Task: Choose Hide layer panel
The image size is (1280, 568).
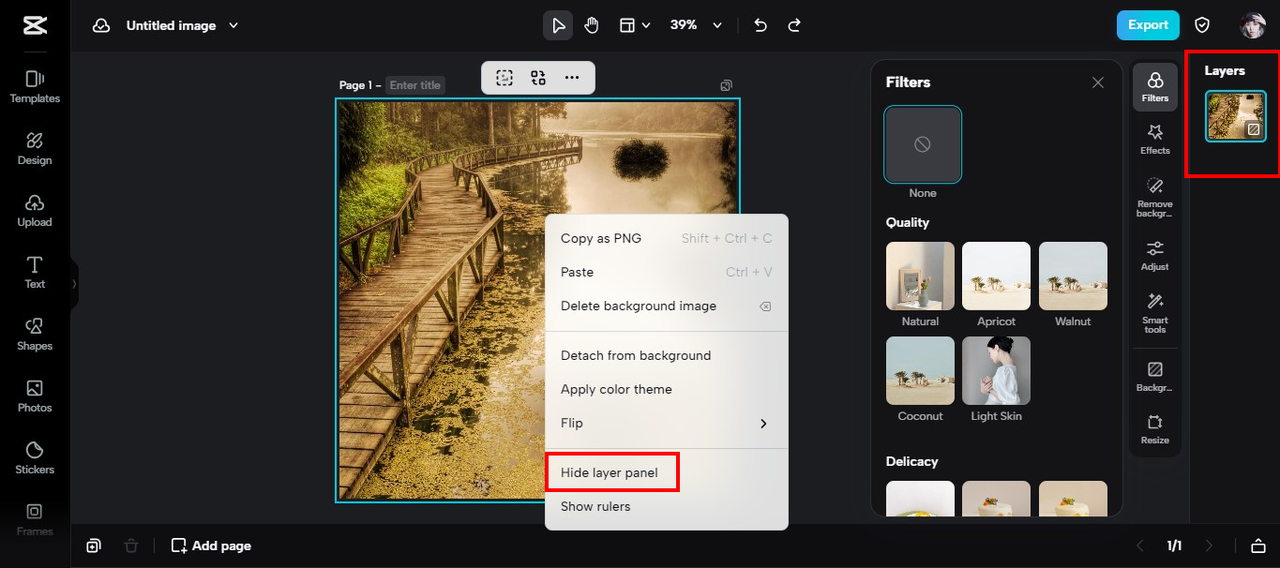Action: pos(666,472)
